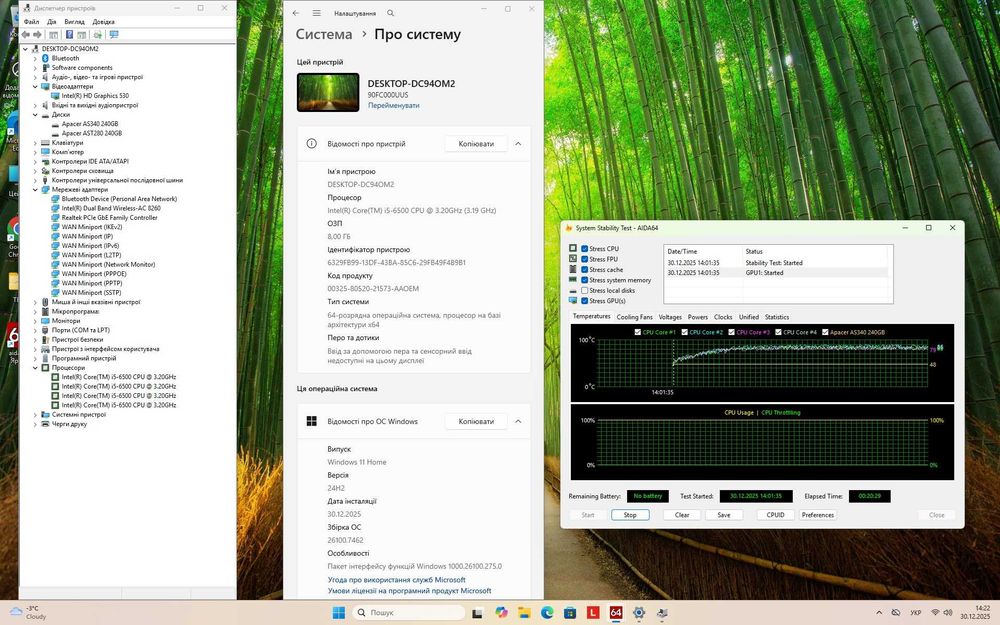Screen dimensions: 1000x625
Task: Uncheck Stress system memory checkbox
Action: coord(584,280)
